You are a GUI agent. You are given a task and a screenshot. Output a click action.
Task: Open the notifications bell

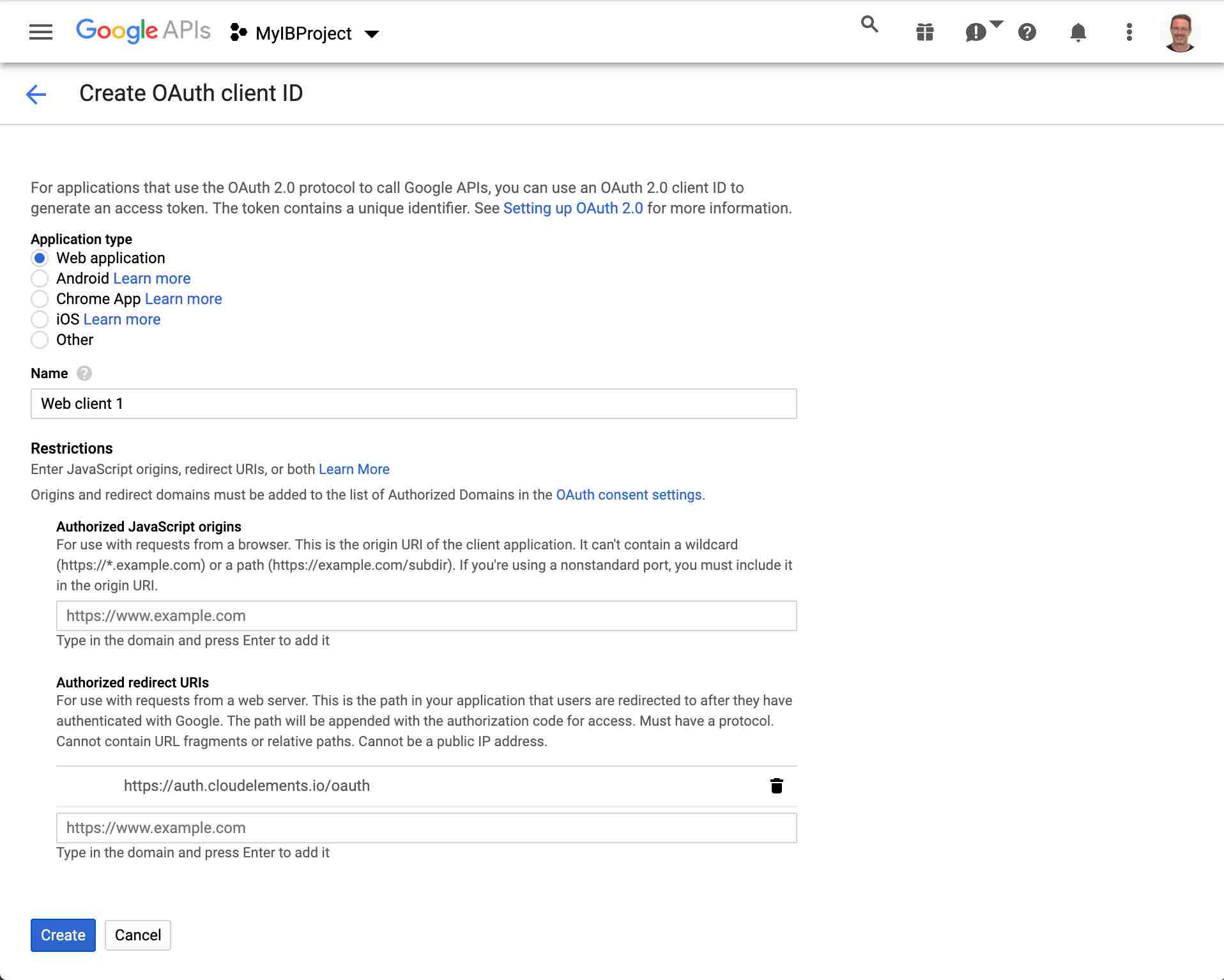point(1078,32)
